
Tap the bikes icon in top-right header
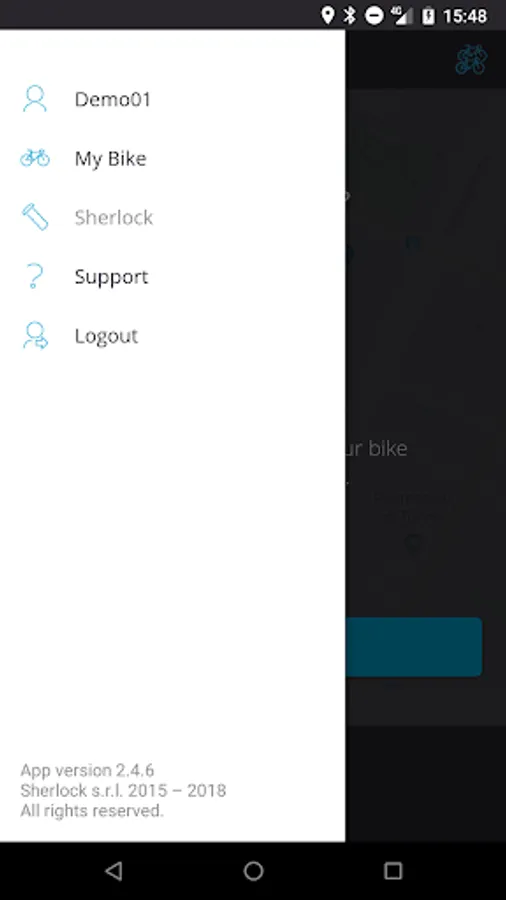tap(471, 59)
